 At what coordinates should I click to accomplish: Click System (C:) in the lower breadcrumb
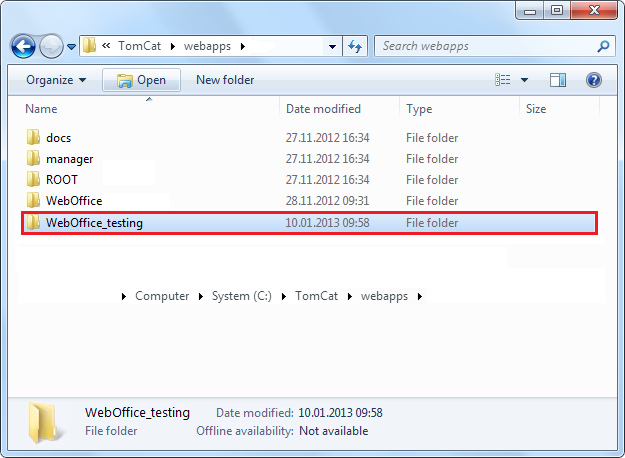click(x=242, y=296)
